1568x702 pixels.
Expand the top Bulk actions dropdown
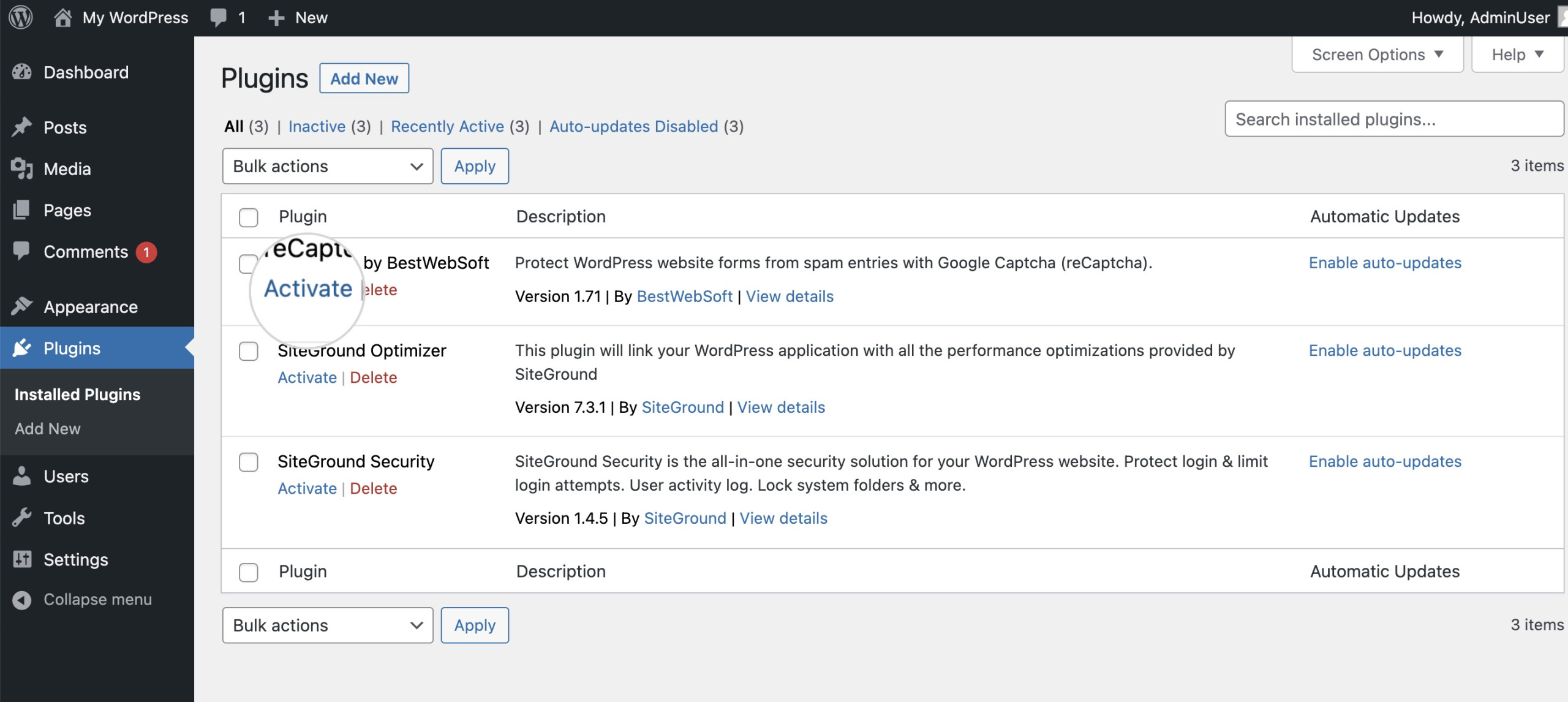[x=326, y=165]
